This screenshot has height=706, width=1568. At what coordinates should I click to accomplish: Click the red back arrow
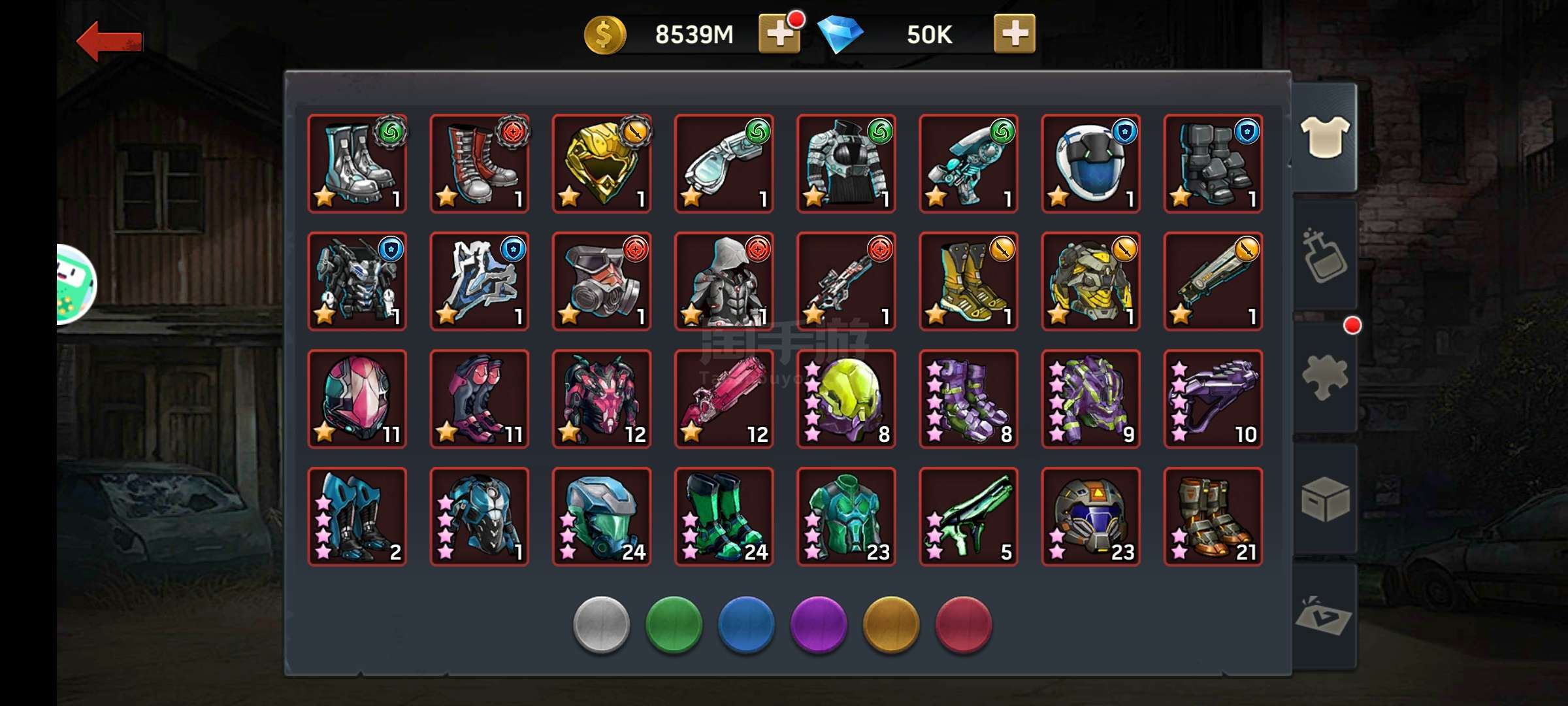(109, 41)
